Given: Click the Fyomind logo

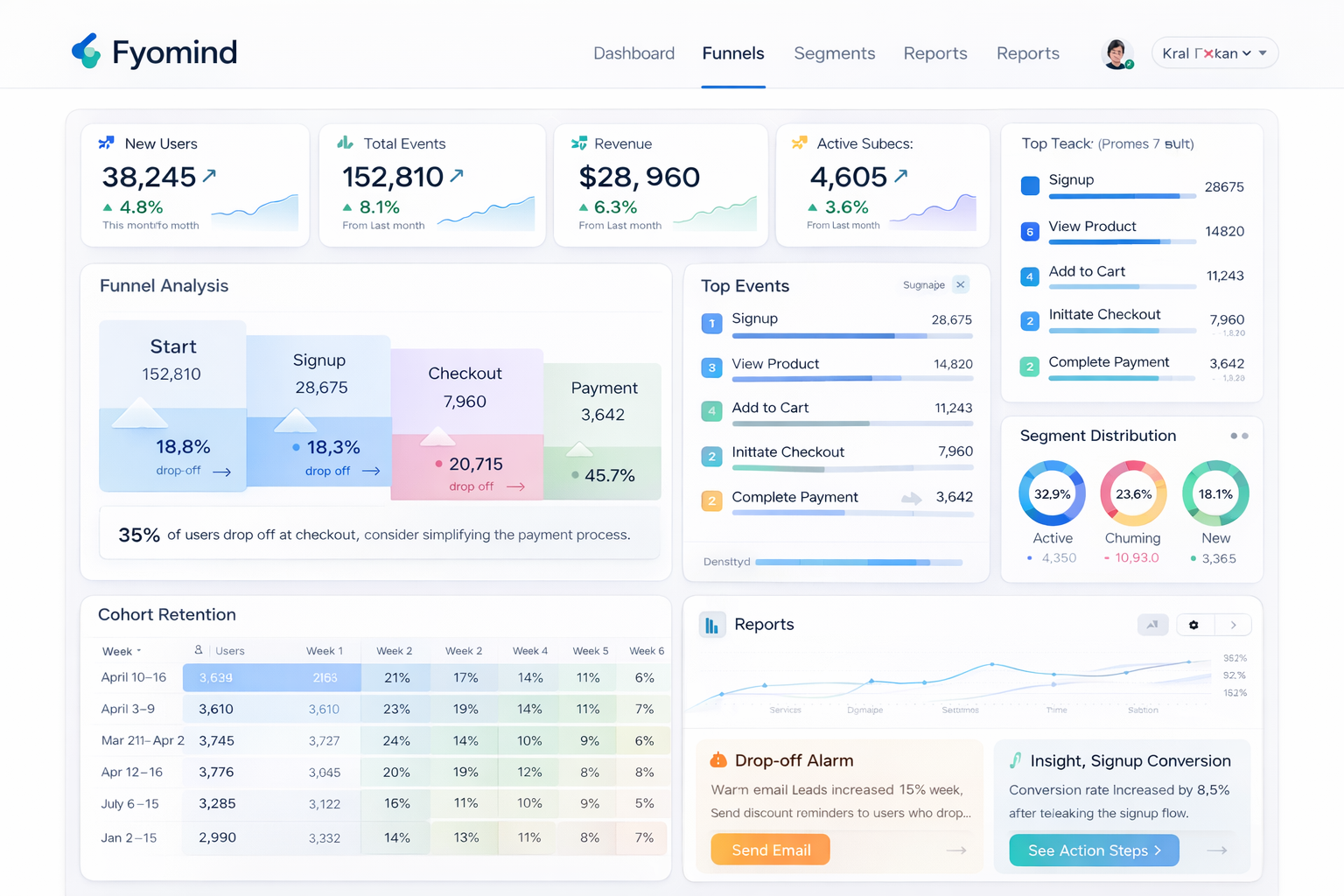Looking at the screenshot, I should click(x=153, y=52).
